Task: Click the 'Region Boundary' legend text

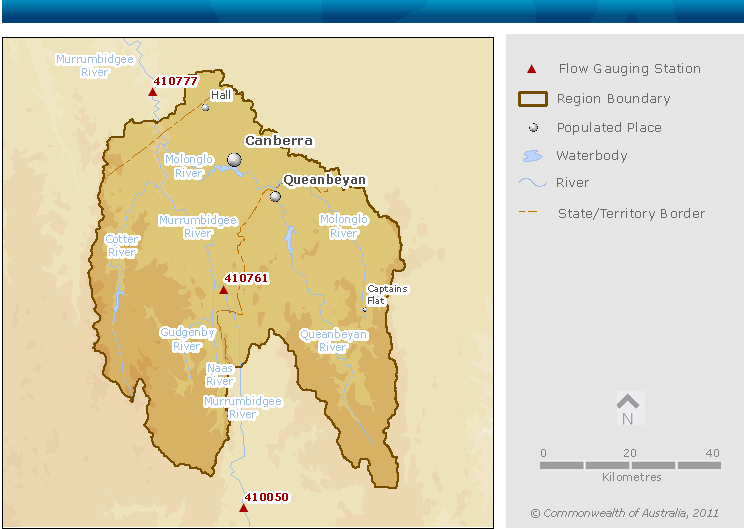Action: tap(614, 99)
